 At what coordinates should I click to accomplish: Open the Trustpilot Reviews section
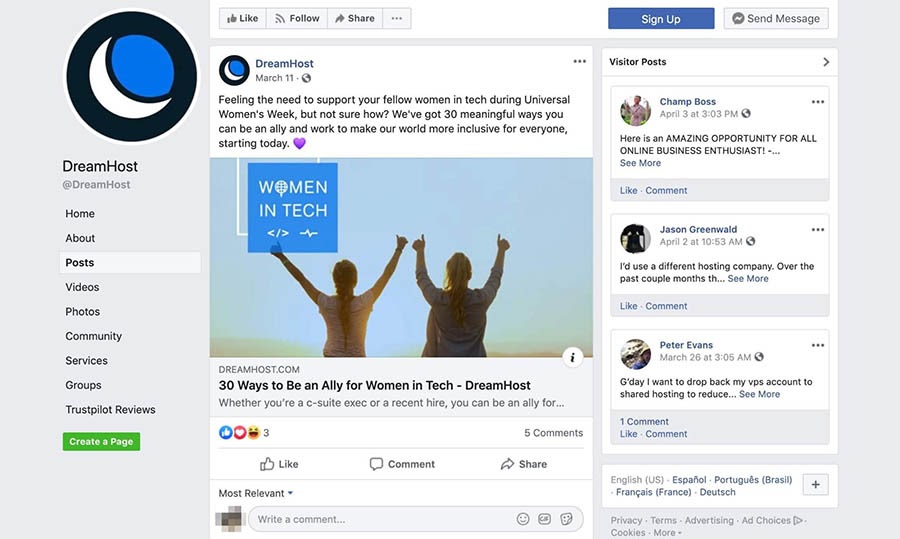[x=110, y=410]
